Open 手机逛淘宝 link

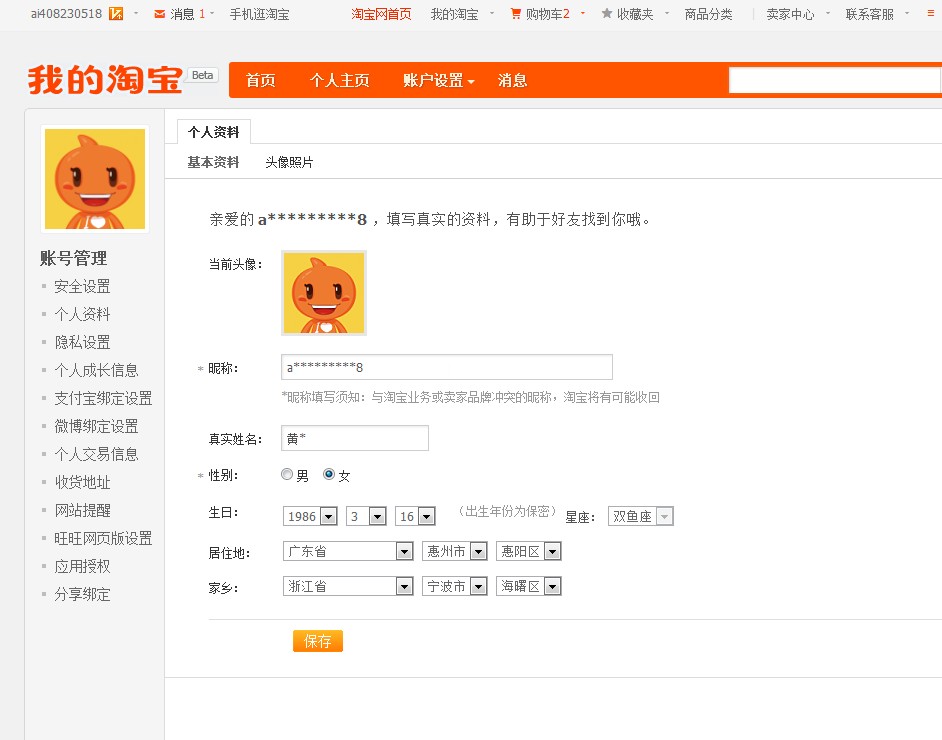pos(260,14)
